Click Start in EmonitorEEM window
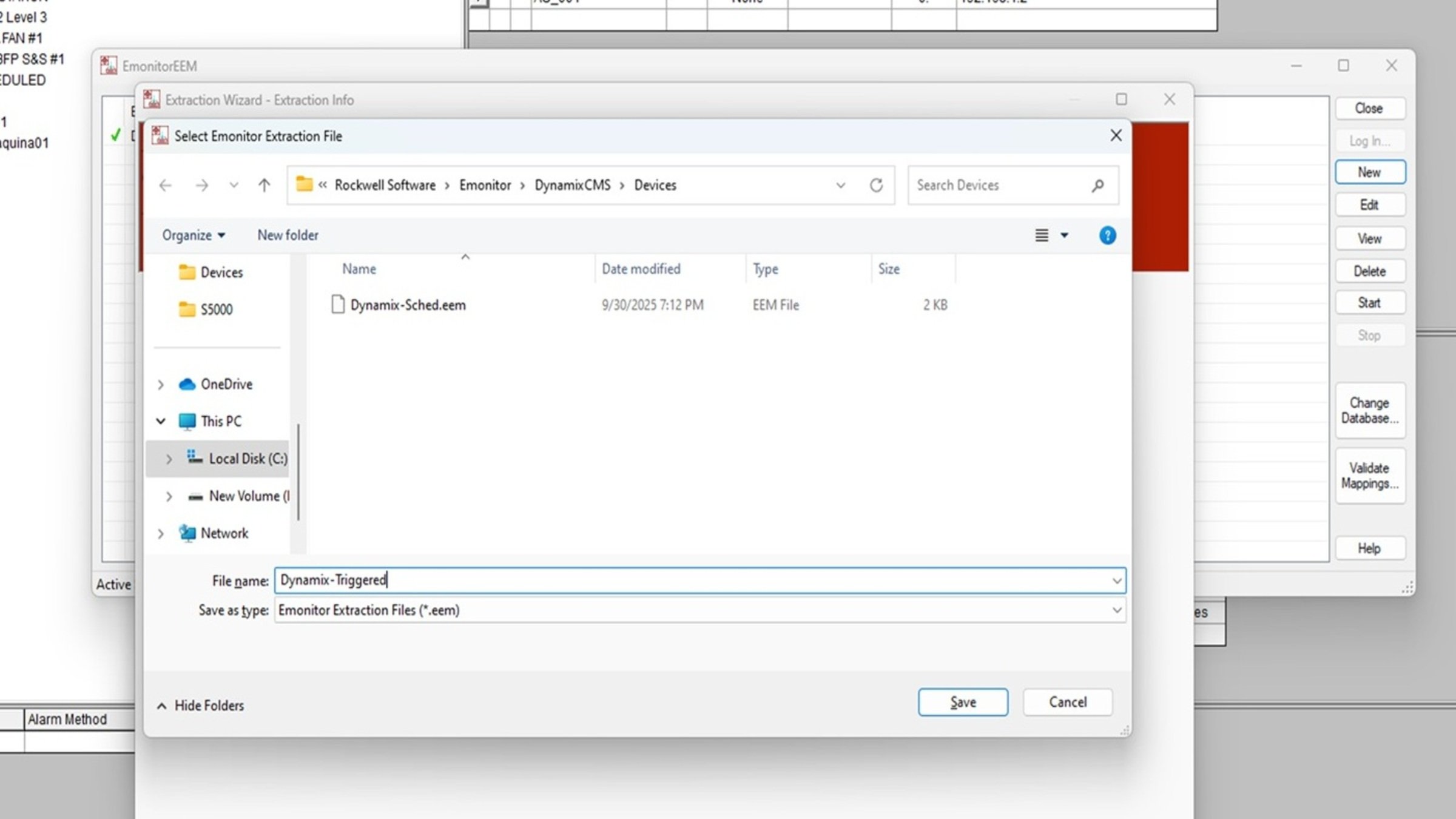Viewport: 1456px width, 819px height. tap(1369, 303)
